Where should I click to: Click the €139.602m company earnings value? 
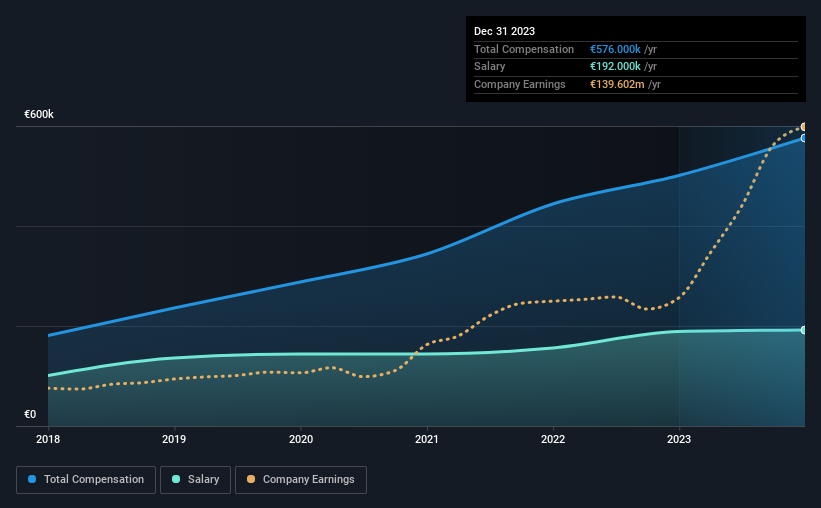[617, 84]
